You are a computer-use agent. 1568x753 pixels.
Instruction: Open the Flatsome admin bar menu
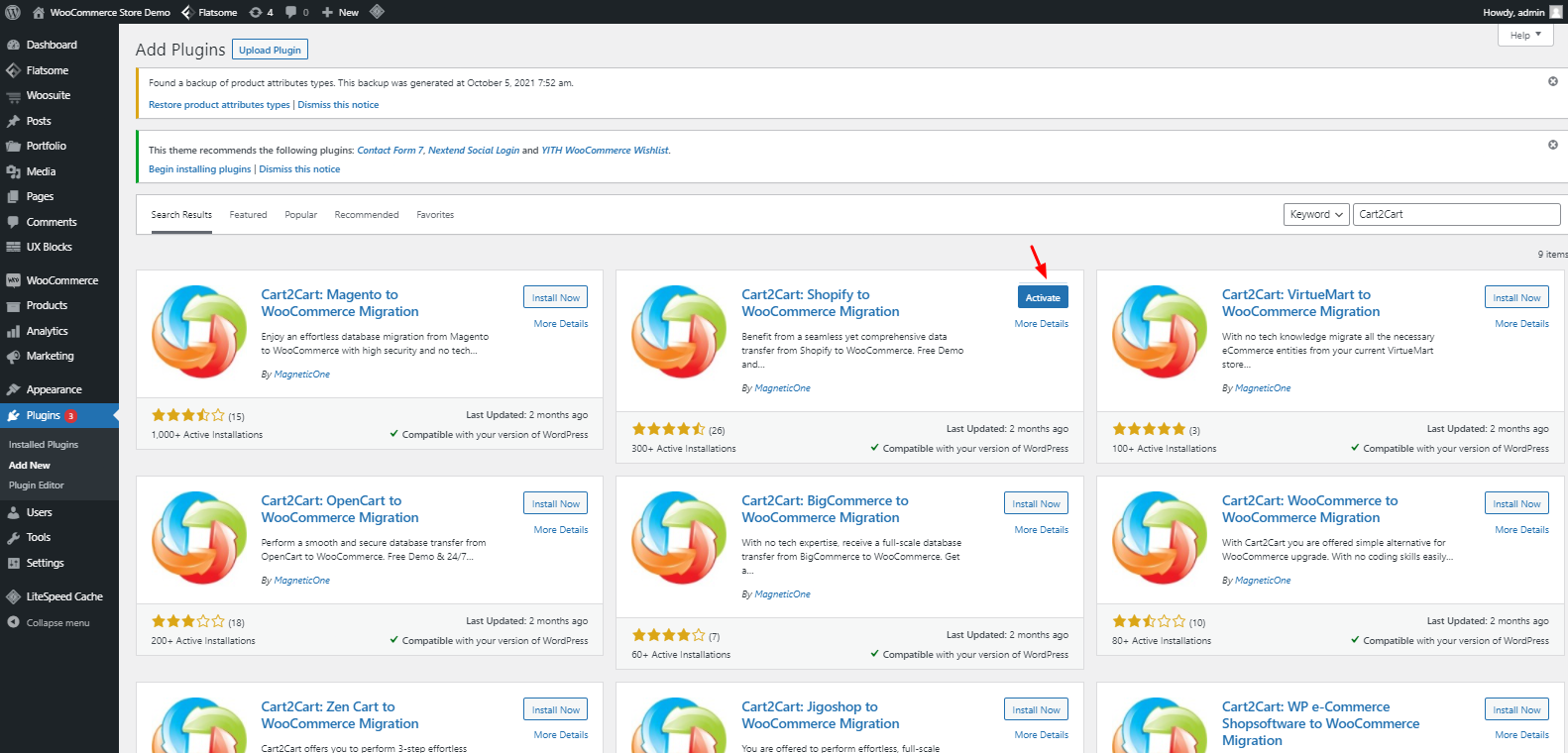[x=209, y=12]
